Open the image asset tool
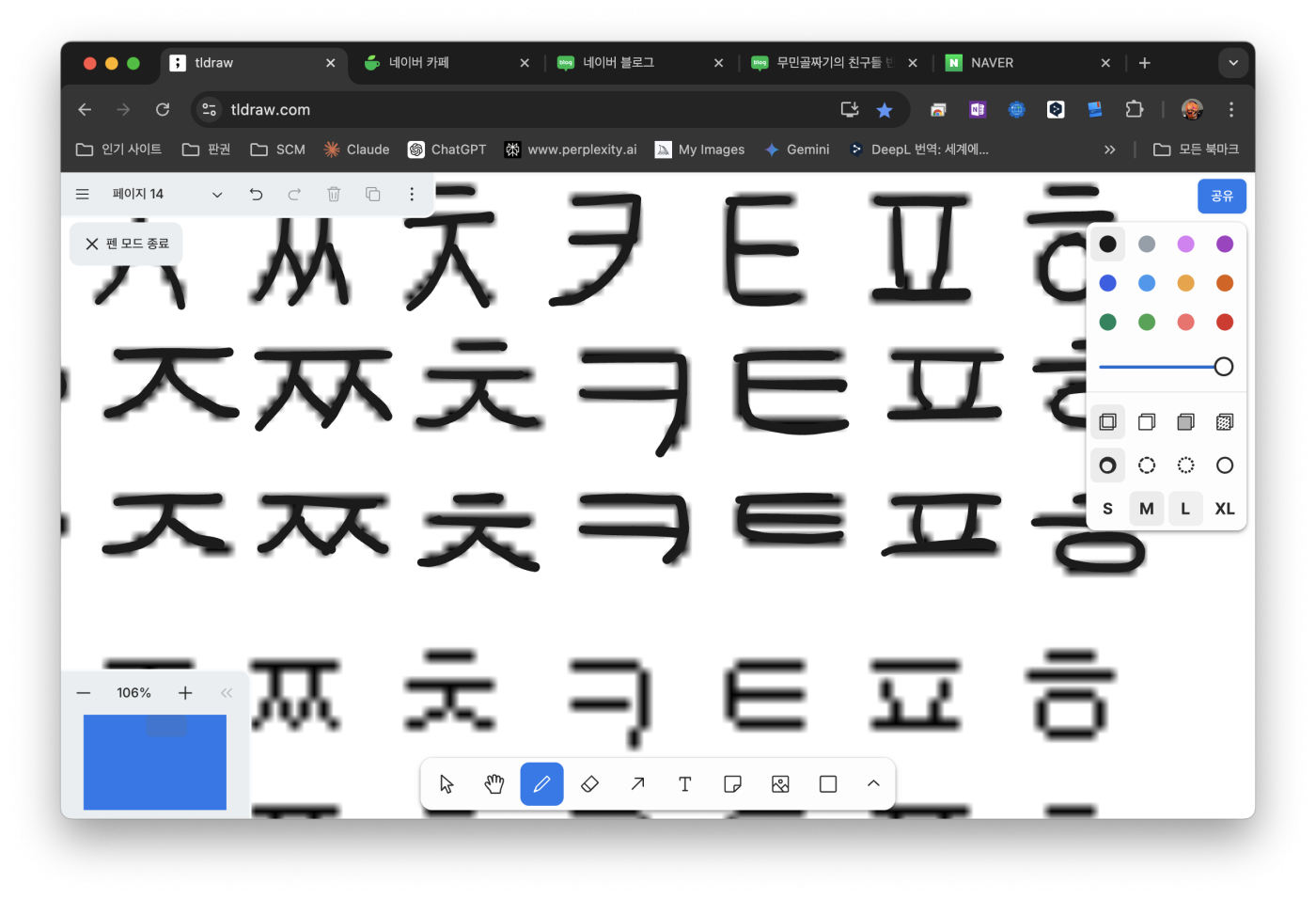Image resolution: width=1316 pixels, height=899 pixels. coord(780,784)
